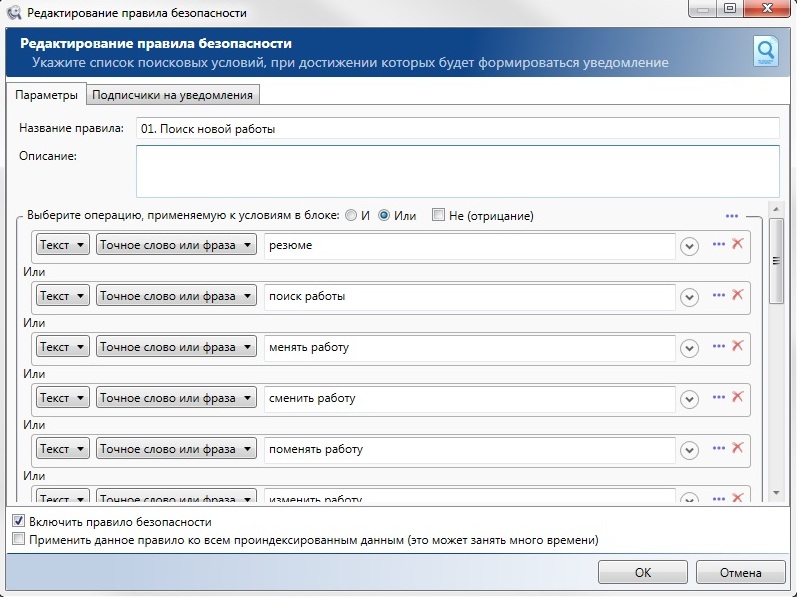Viewport: 797px width, 597px height.
Task: Delete the "менять работу" condition
Action: click(x=738, y=346)
